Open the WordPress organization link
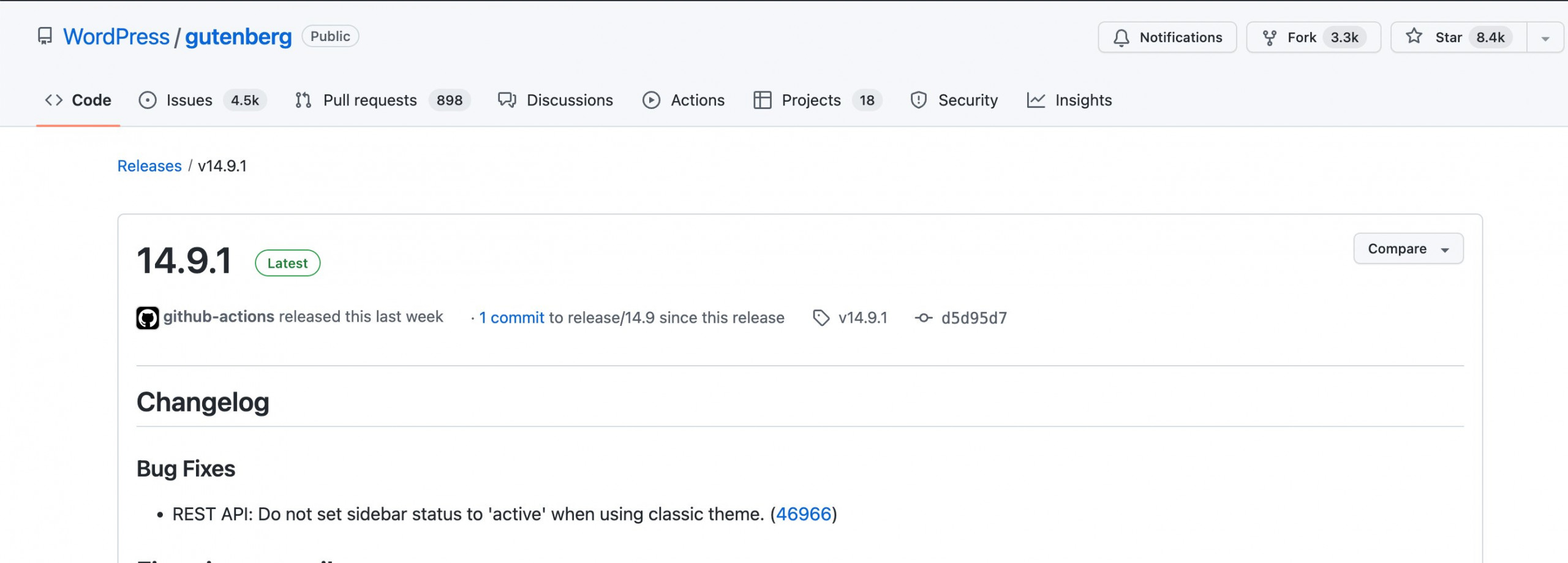Image resolution: width=1568 pixels, height=563 pixels. click(116, 37)
